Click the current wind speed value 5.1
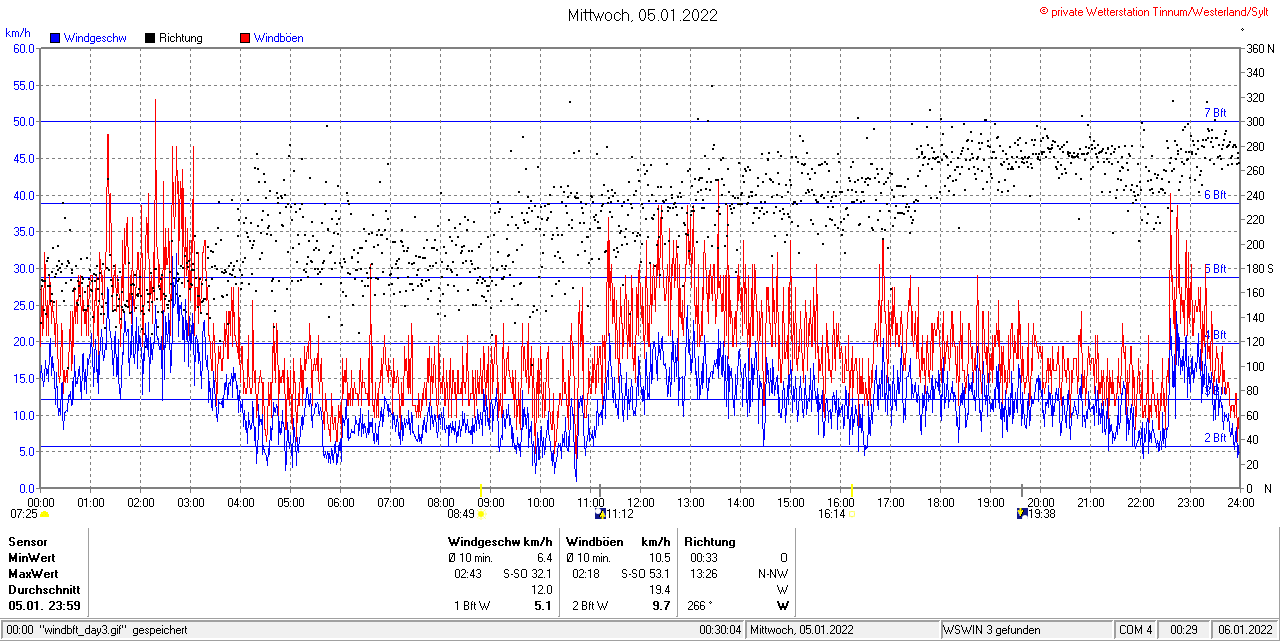The image size is (1280, 641). pos(543,606)
